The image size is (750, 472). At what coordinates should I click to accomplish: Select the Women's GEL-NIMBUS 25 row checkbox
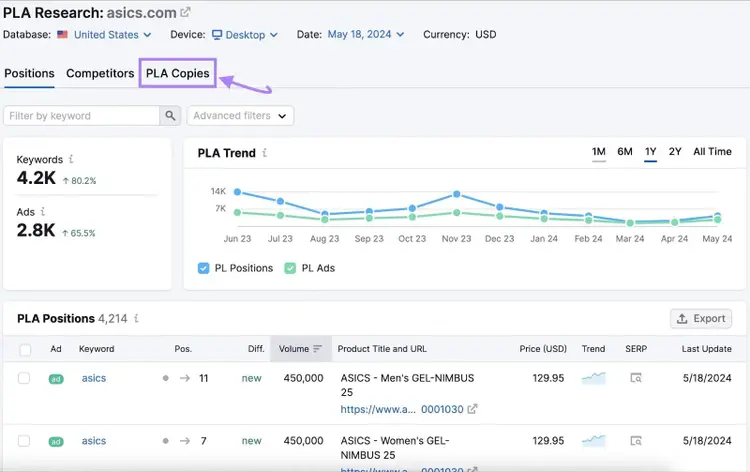pyautogui.click(x=24, y=441)
